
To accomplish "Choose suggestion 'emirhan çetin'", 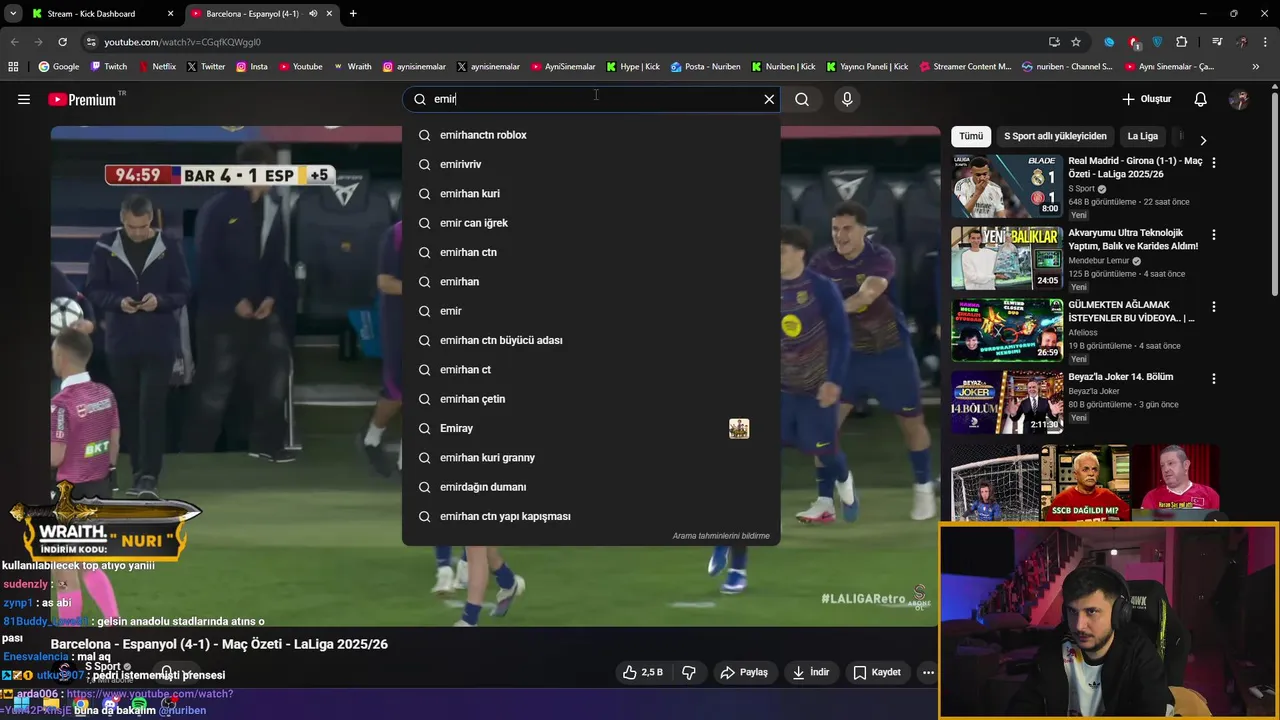I will 591,399.
